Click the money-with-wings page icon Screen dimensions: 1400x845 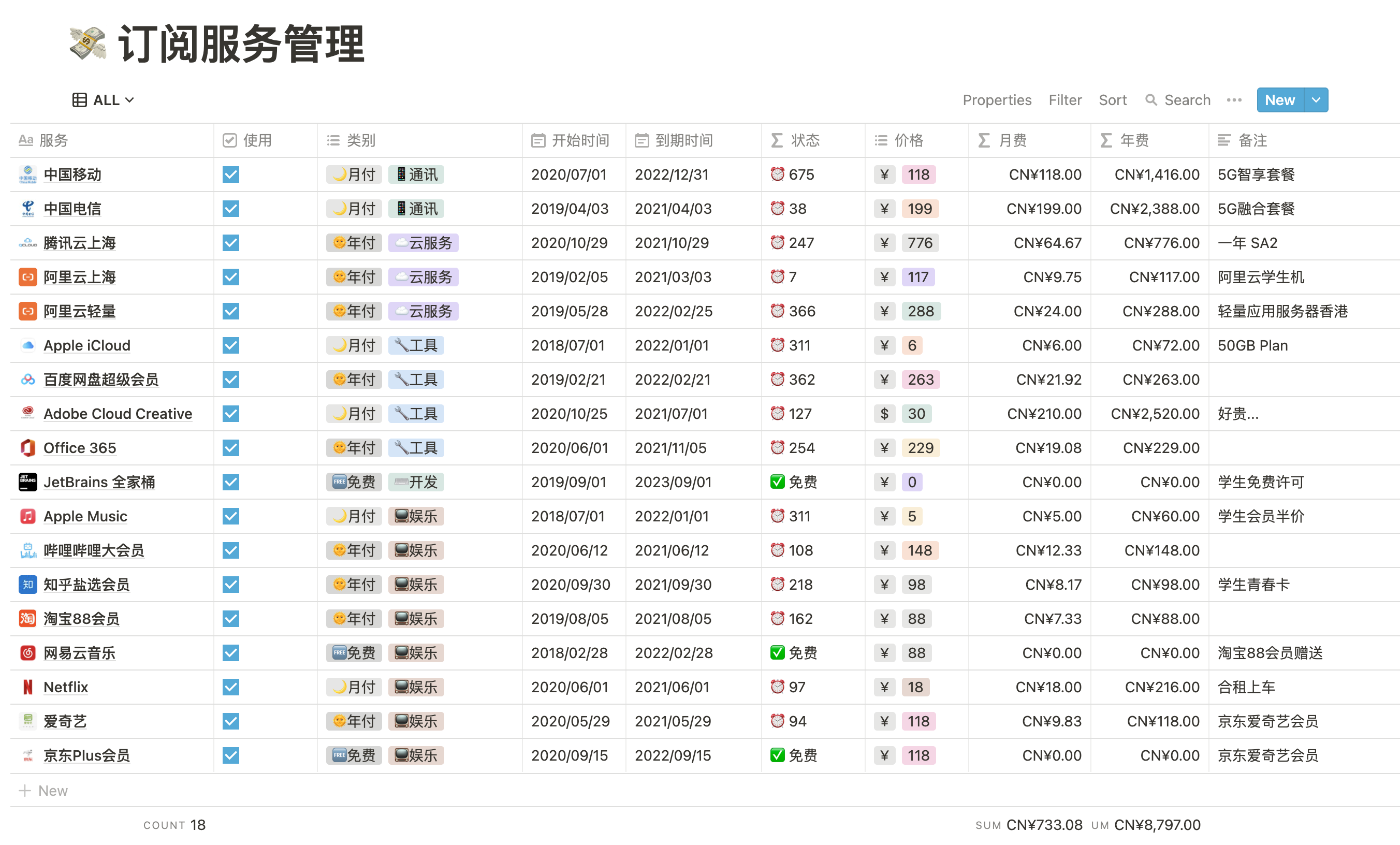pyautogui.click(x=87, y=44)
